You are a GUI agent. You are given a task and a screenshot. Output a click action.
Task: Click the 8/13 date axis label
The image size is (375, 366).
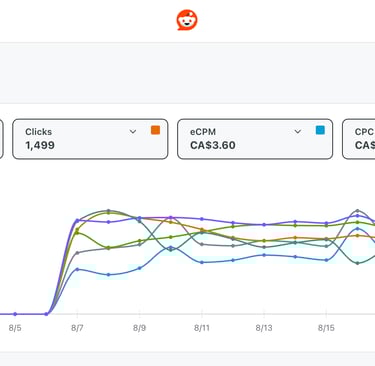[x=264, y=328]
